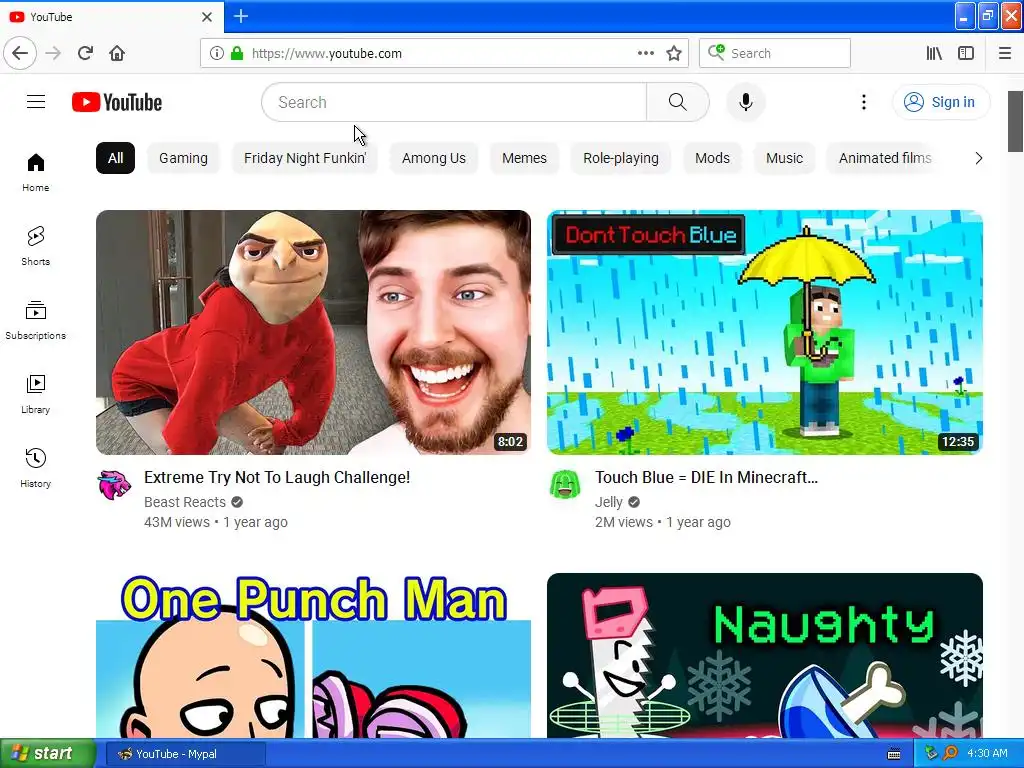The image size is (1024, 768).
Task: Click the YouTube logo
Action: click(x=117, y=102)
